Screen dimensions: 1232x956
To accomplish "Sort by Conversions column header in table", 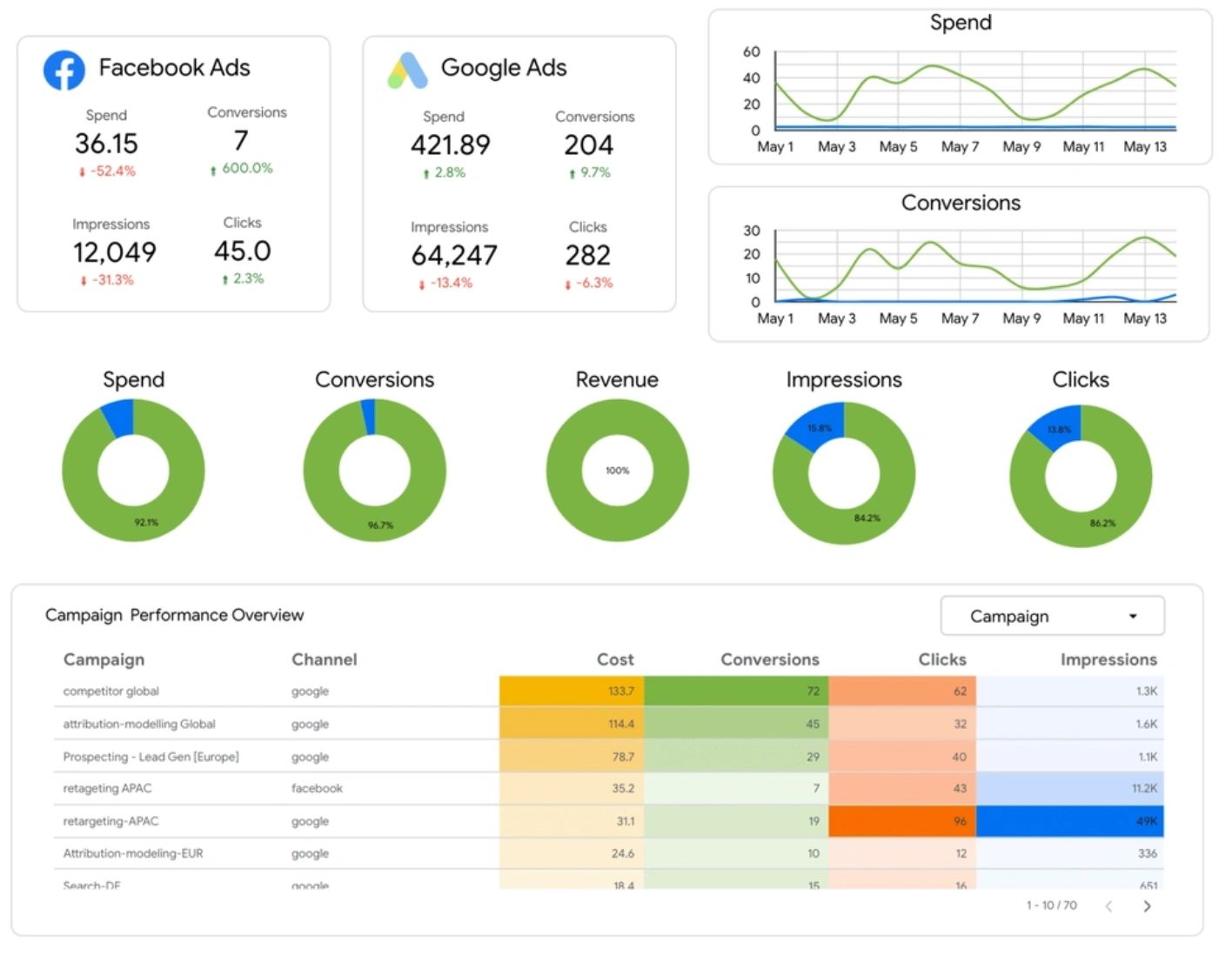I will (769, 659).
